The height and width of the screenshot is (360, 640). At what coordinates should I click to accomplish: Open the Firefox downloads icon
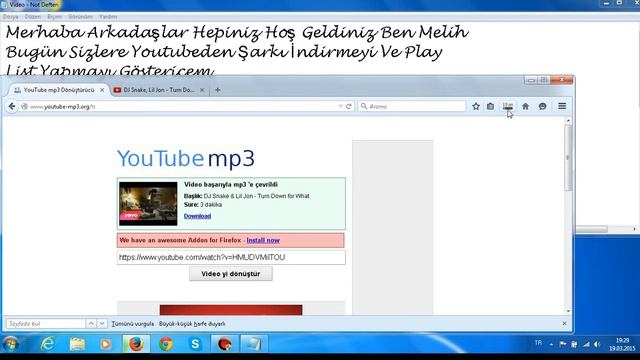tap(508, 107)
